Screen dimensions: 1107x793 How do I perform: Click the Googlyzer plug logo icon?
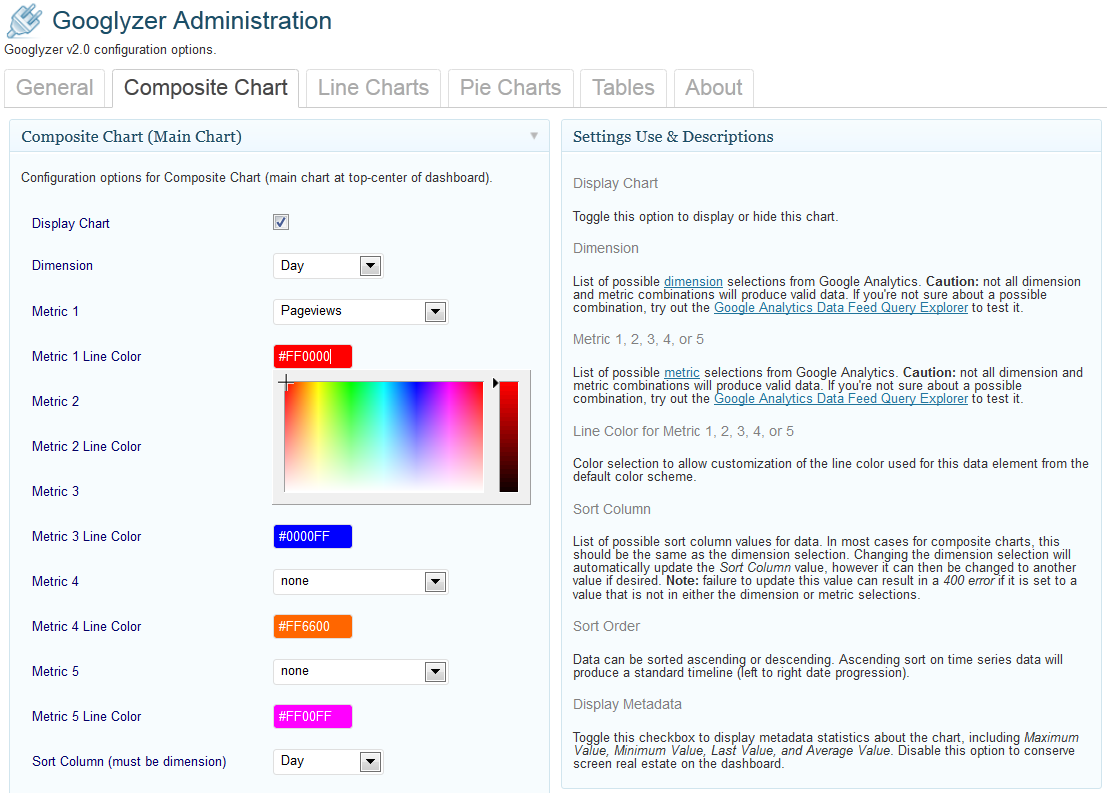tap(24, 20)
